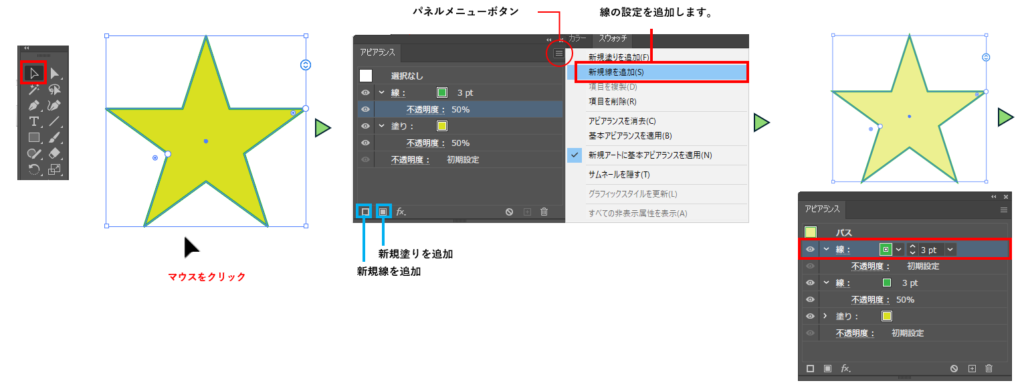Screen dimensions: 1024x389
Task: Select the Rectangle shape tool
Action: coord(33,138)
